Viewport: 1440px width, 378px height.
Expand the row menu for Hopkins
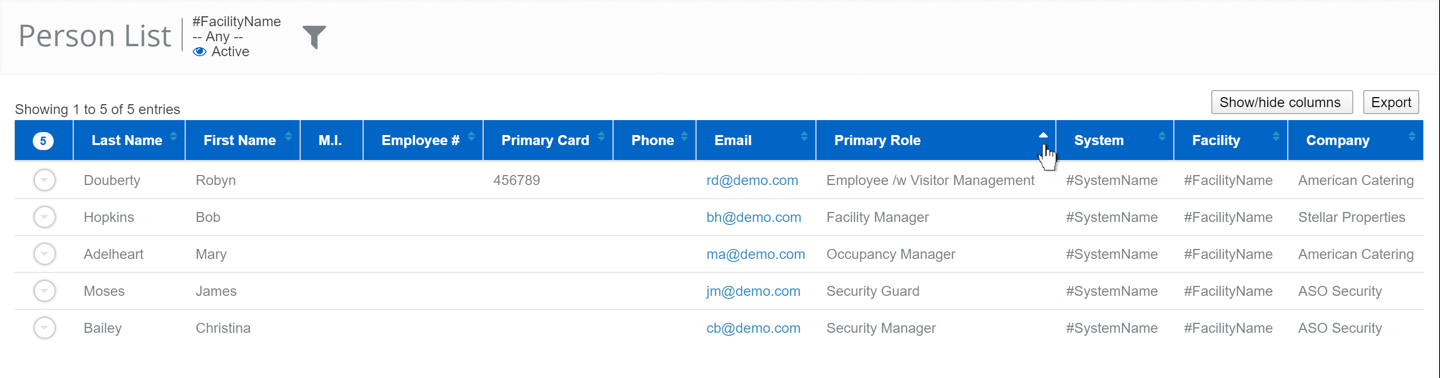tap(44, 217)
